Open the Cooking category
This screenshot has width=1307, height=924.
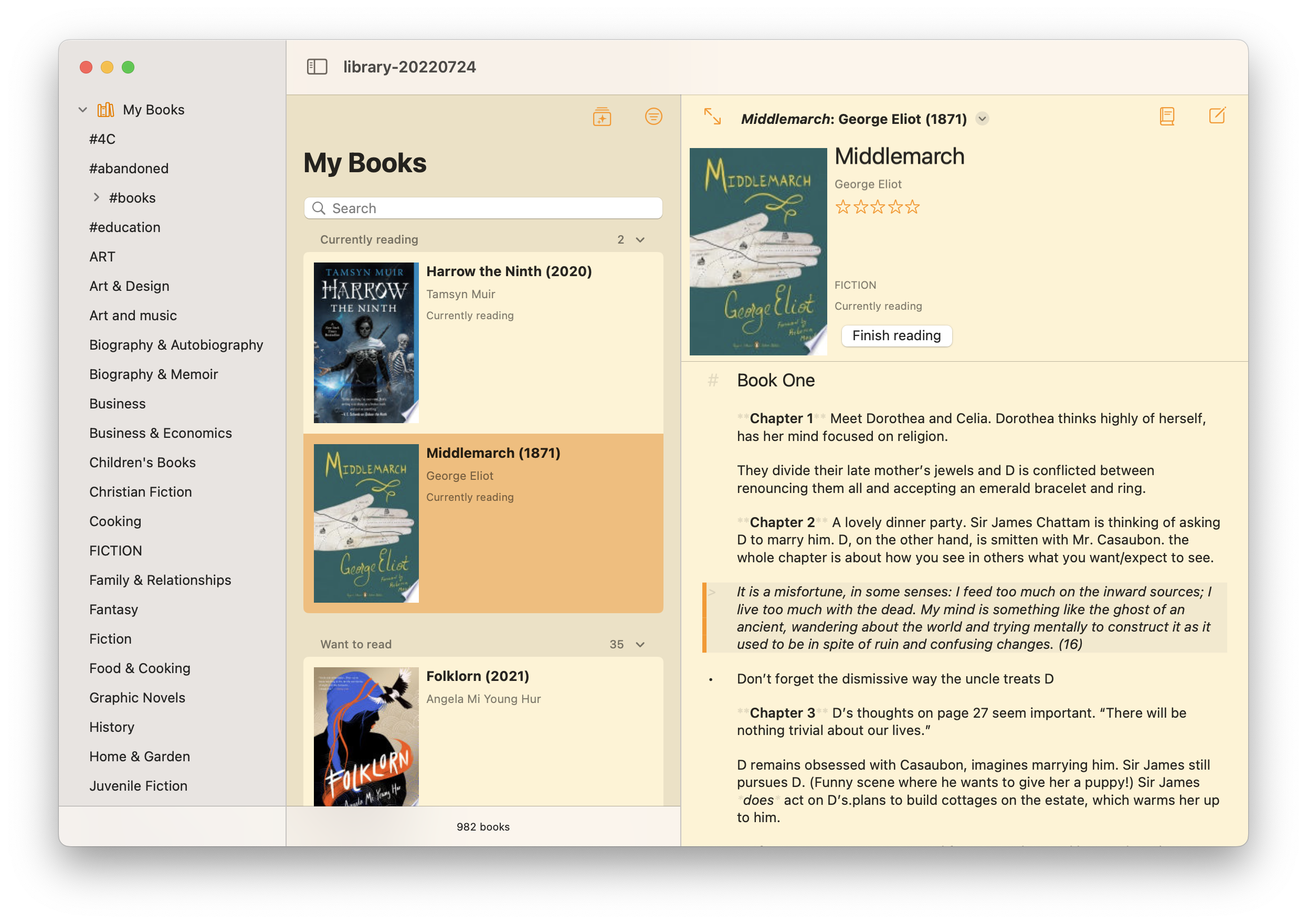[115, 521]
